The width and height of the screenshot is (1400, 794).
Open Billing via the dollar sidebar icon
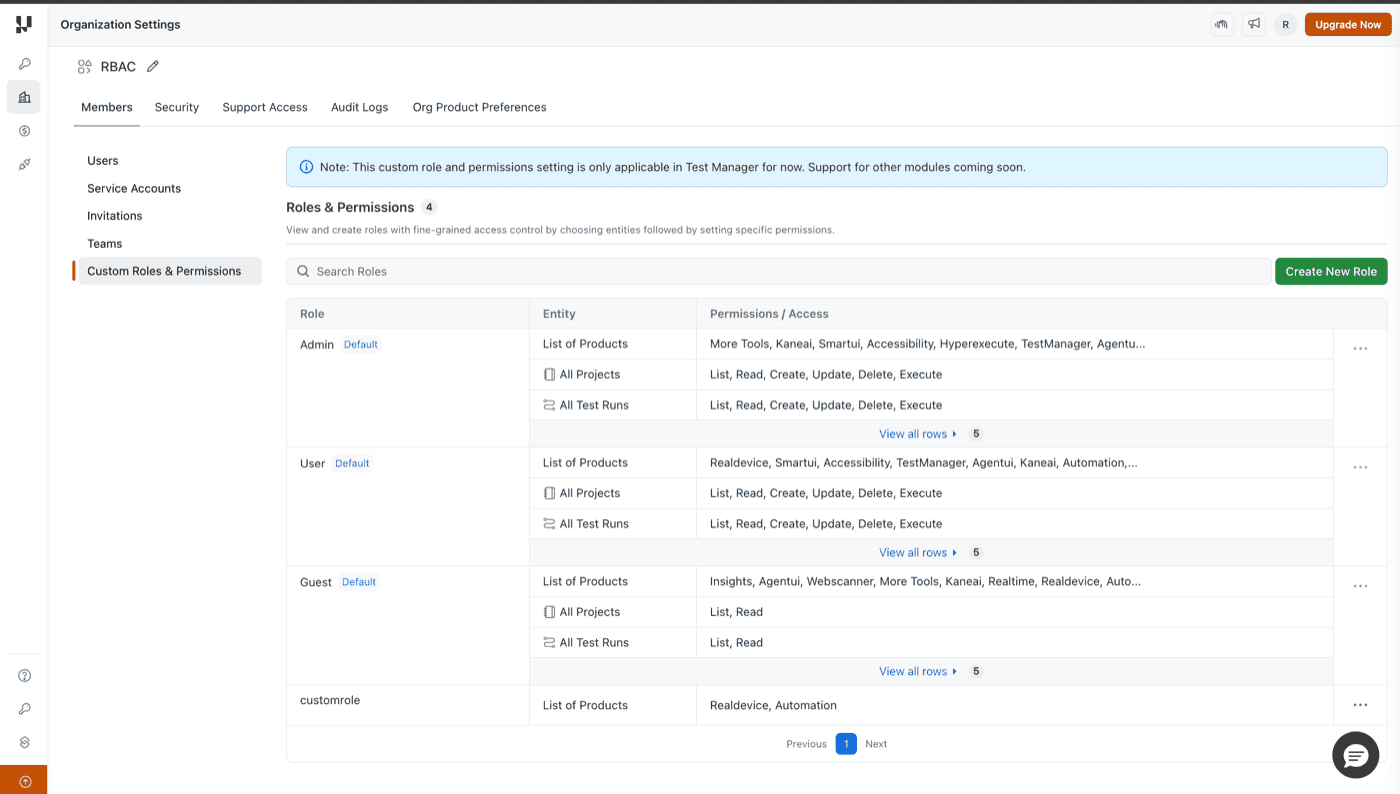(x=23, y=130)
